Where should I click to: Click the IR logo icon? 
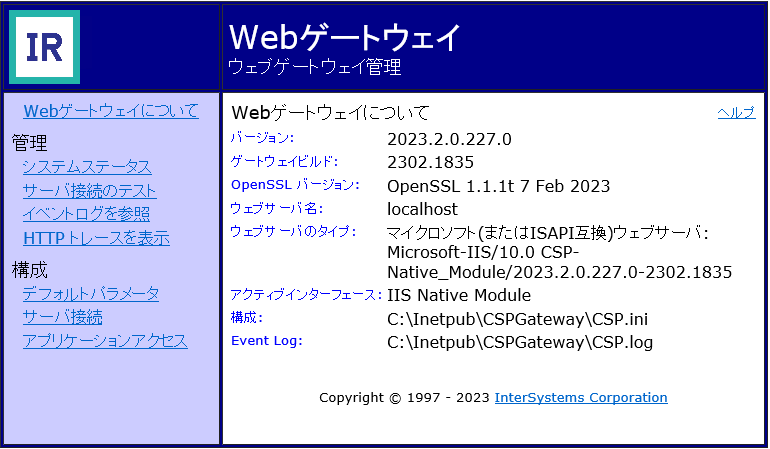click(44, 47)
